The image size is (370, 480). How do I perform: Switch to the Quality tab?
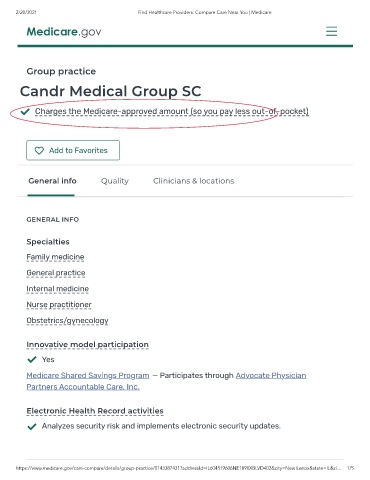[115, 181]
